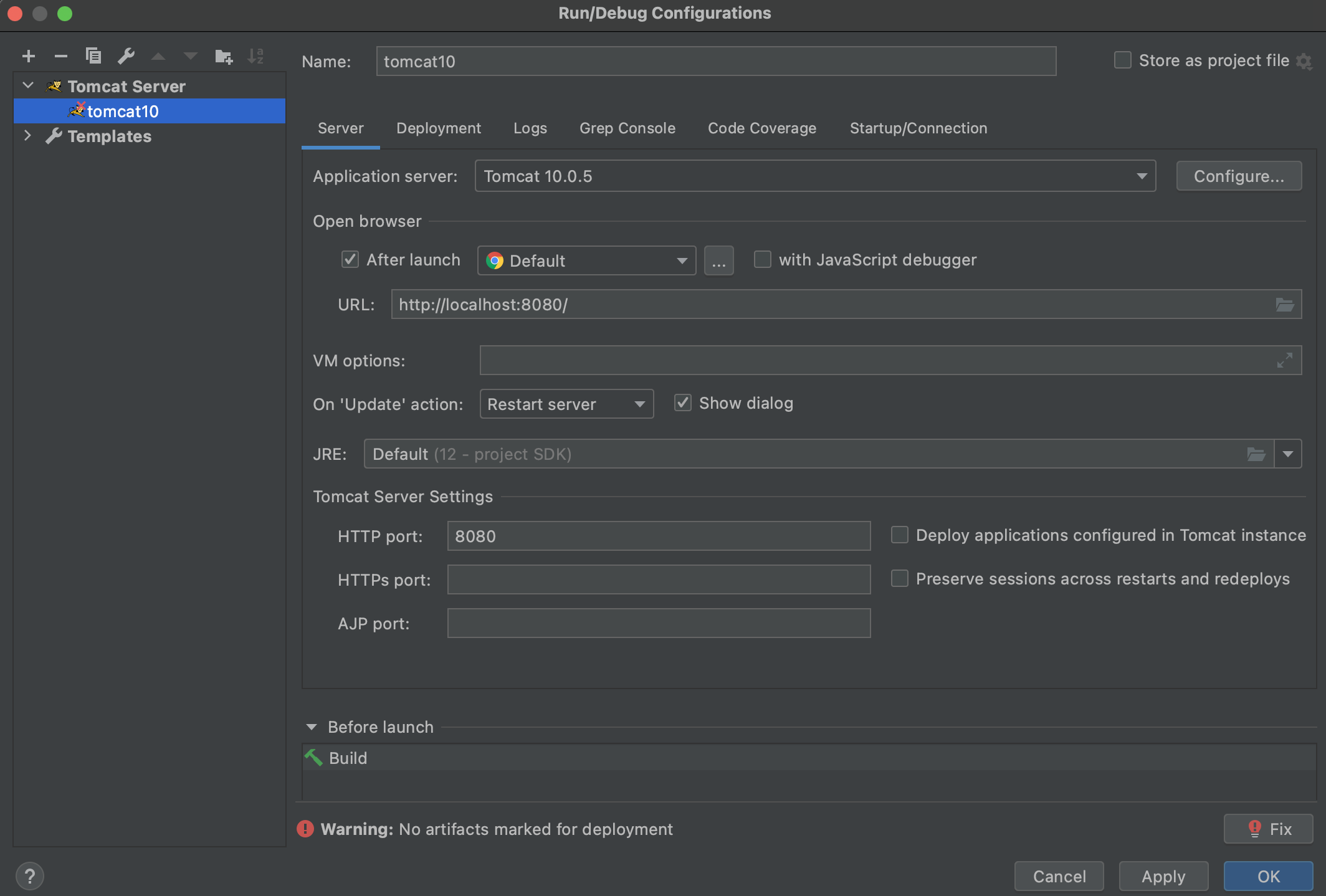
Task: Open the Code Coverage tab
Action: tap(762, 128)
